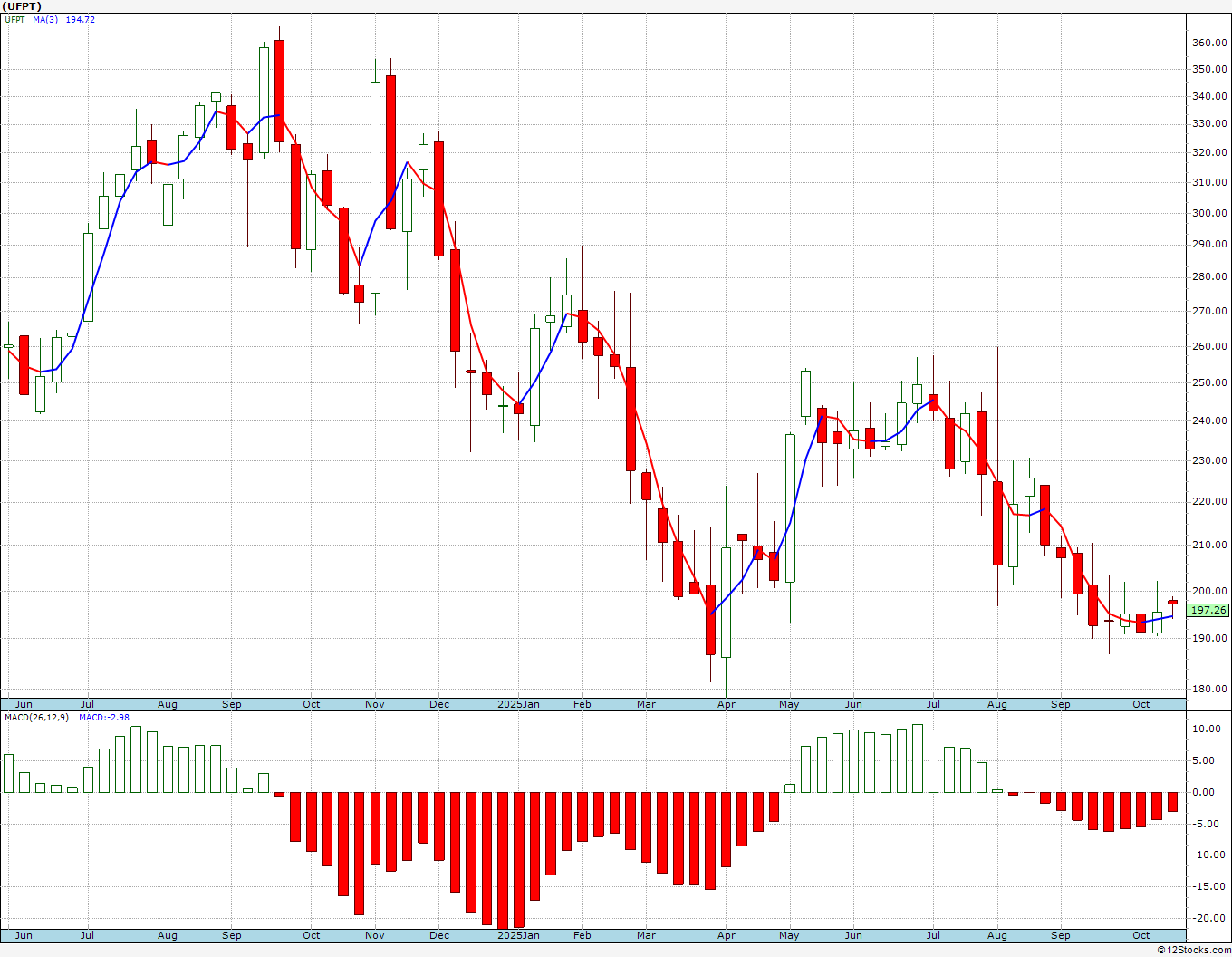The width and height of the screenshot is (1232, 957).
Task: Select "Dec" on the price chart time axis
Action: coord(439,704)
